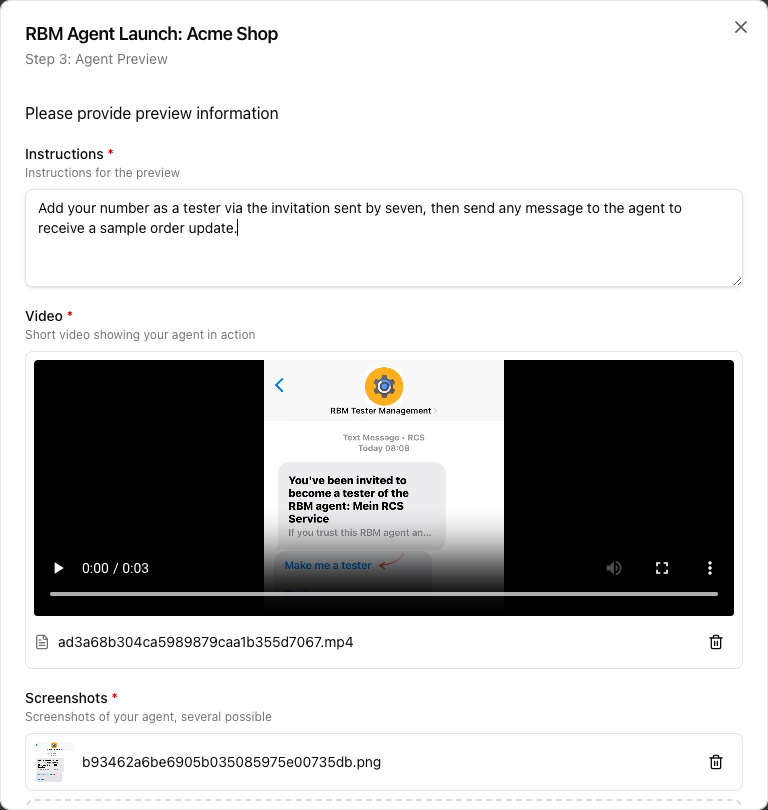Viewport: 768px width, 810px height.
Task: Click 'Screenshots of your agent, several possible' hint
Action: pyautogui.click(x=148, y=717)
